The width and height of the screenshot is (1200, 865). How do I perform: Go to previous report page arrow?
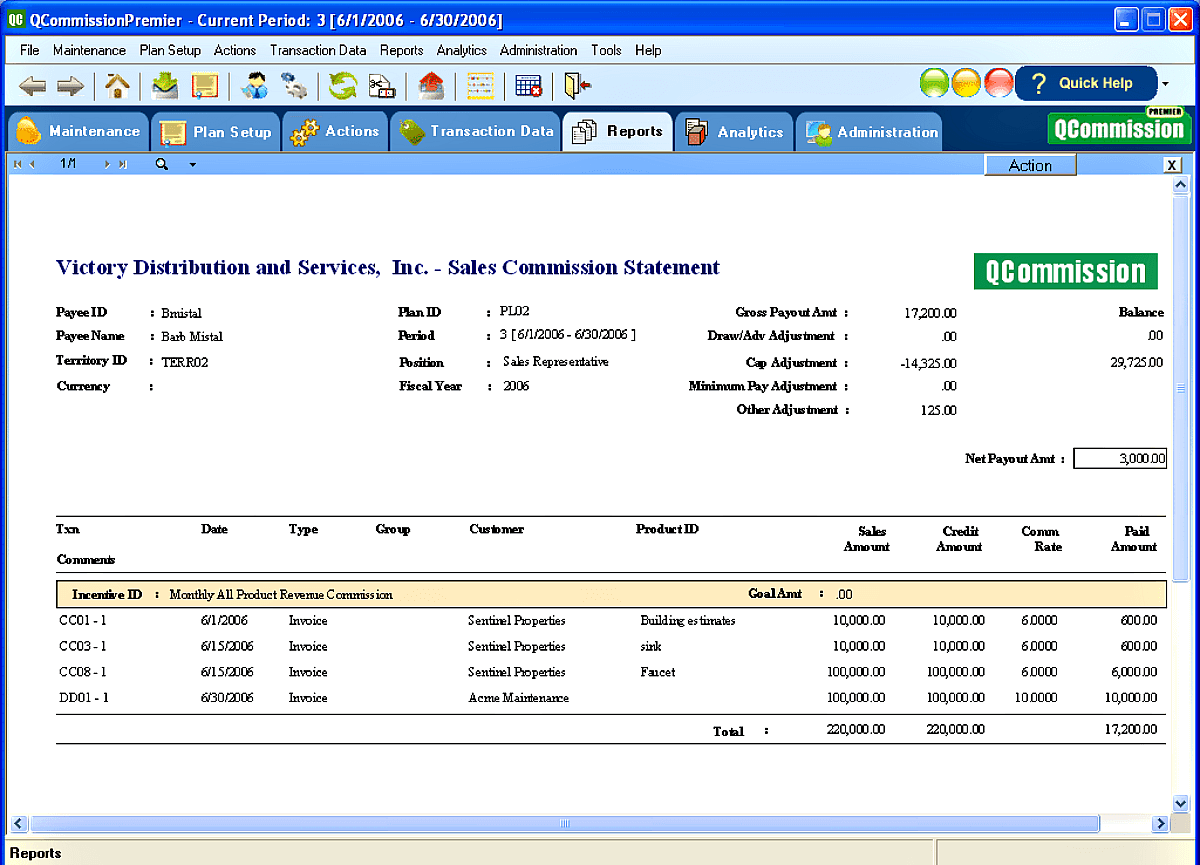click(x=32, y=164)
